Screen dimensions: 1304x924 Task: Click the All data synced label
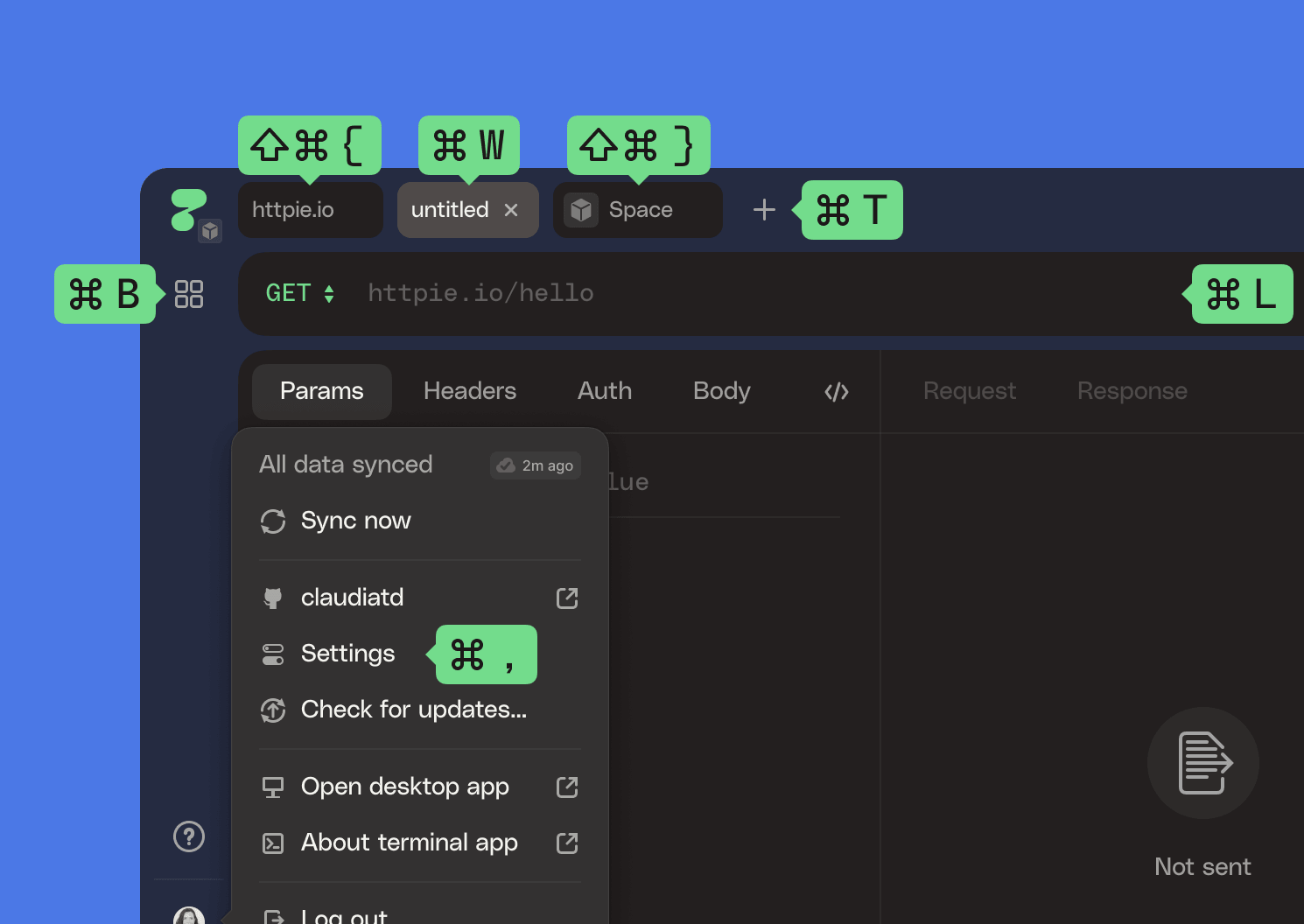point(346,465)
